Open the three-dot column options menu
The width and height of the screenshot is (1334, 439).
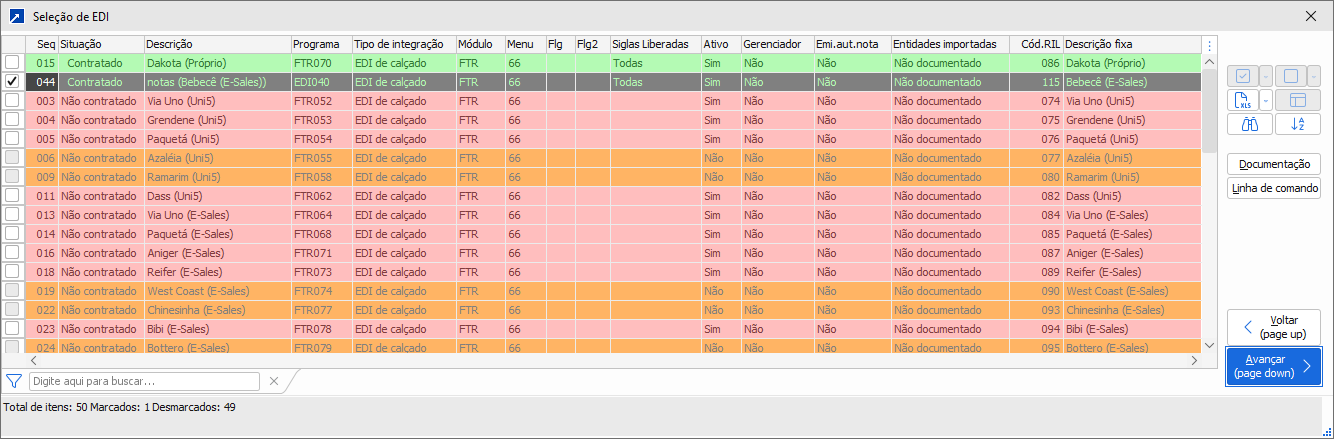[x=1209, y=45]
